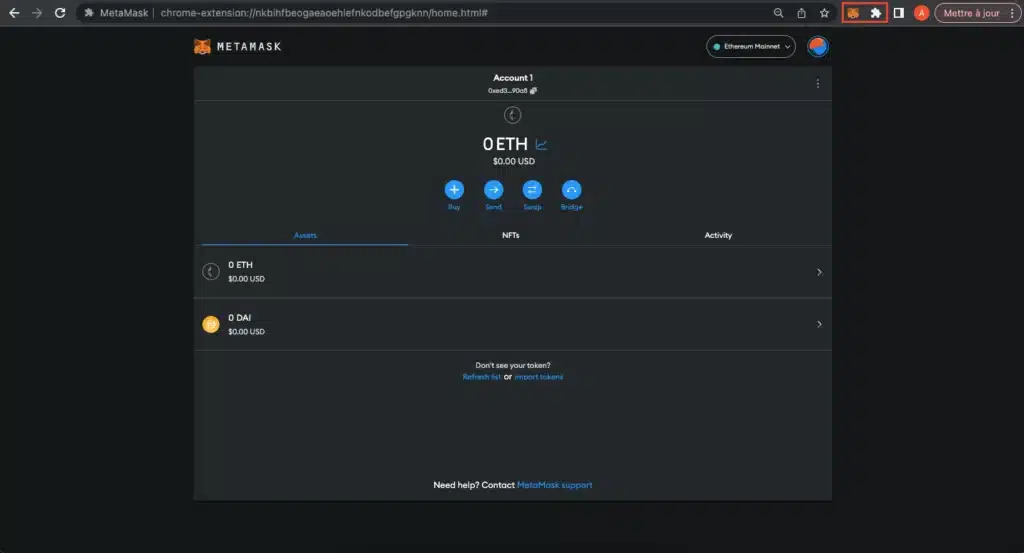Open the zoom magnifier icon in address bar
Image resolution: width=1024 pixels, height=553 pixels.
click(778, 12)
